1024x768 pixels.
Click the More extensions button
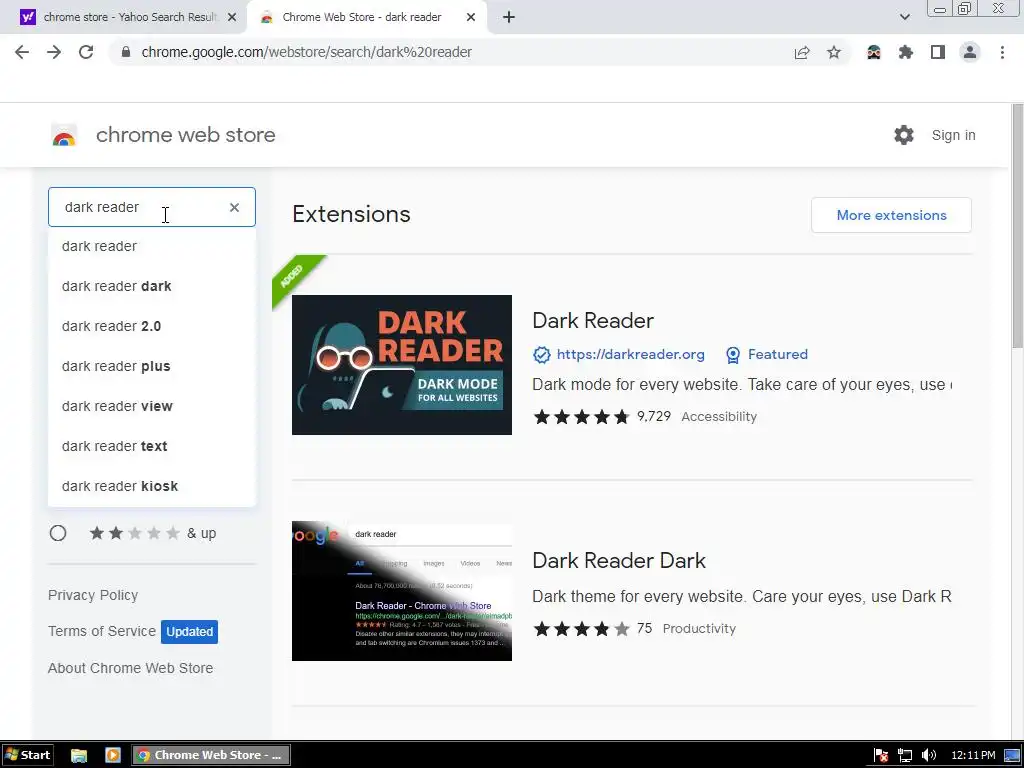click(x=891, y=215)
